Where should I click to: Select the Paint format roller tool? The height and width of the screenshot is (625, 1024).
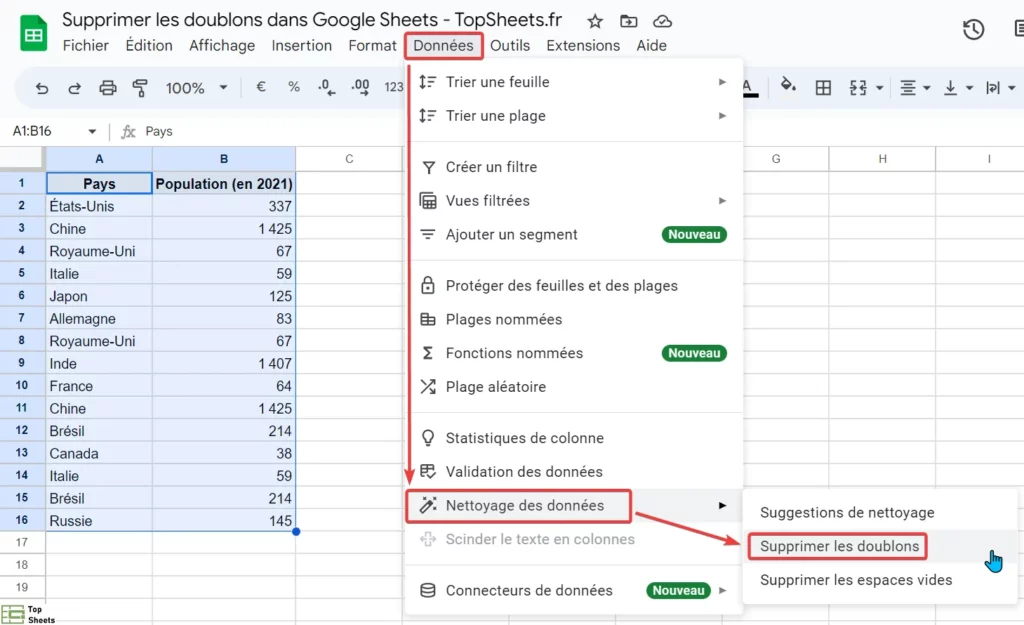pos(140,88)
